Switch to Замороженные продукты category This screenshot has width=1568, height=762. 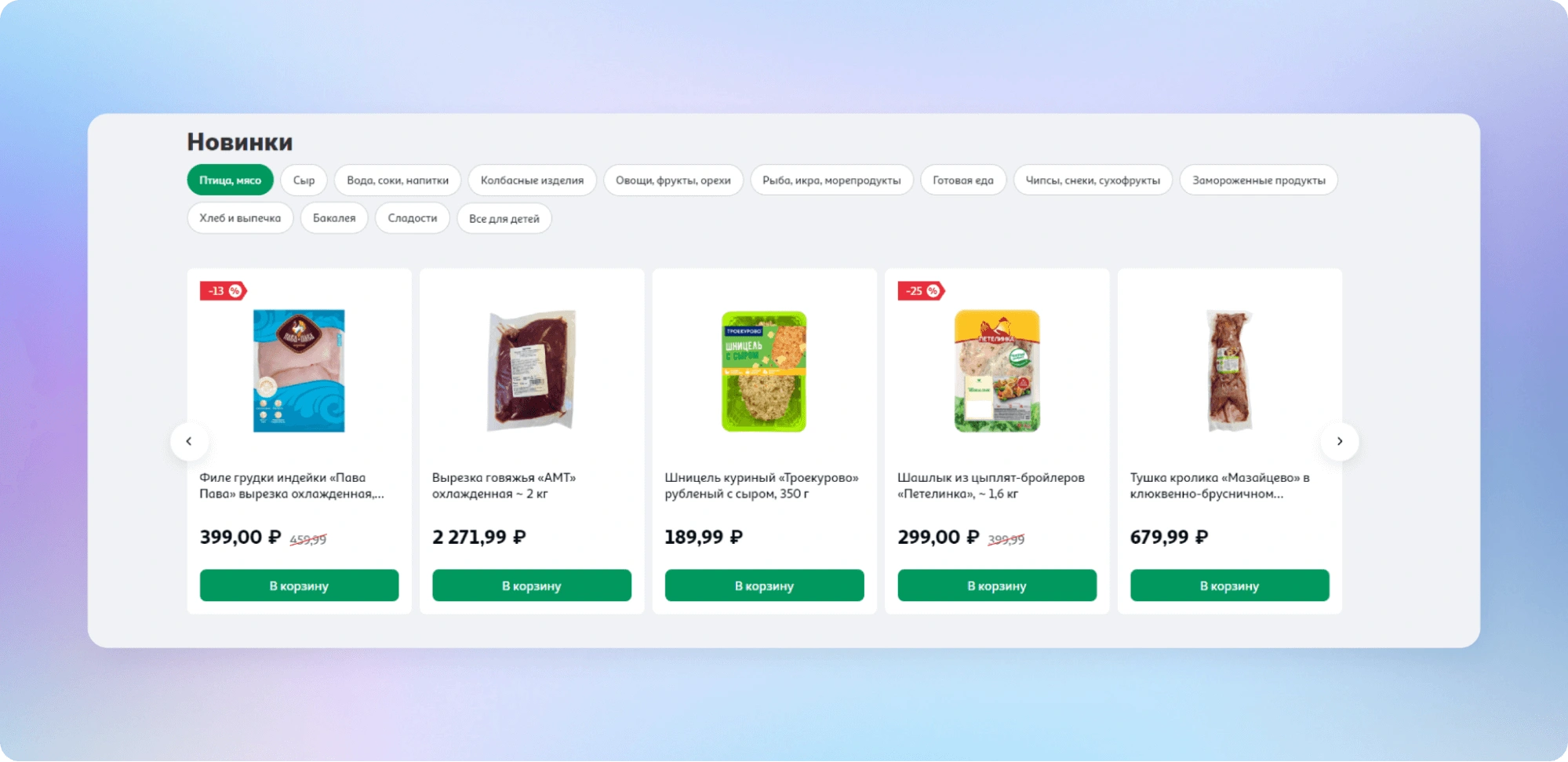click(1259, 180)
